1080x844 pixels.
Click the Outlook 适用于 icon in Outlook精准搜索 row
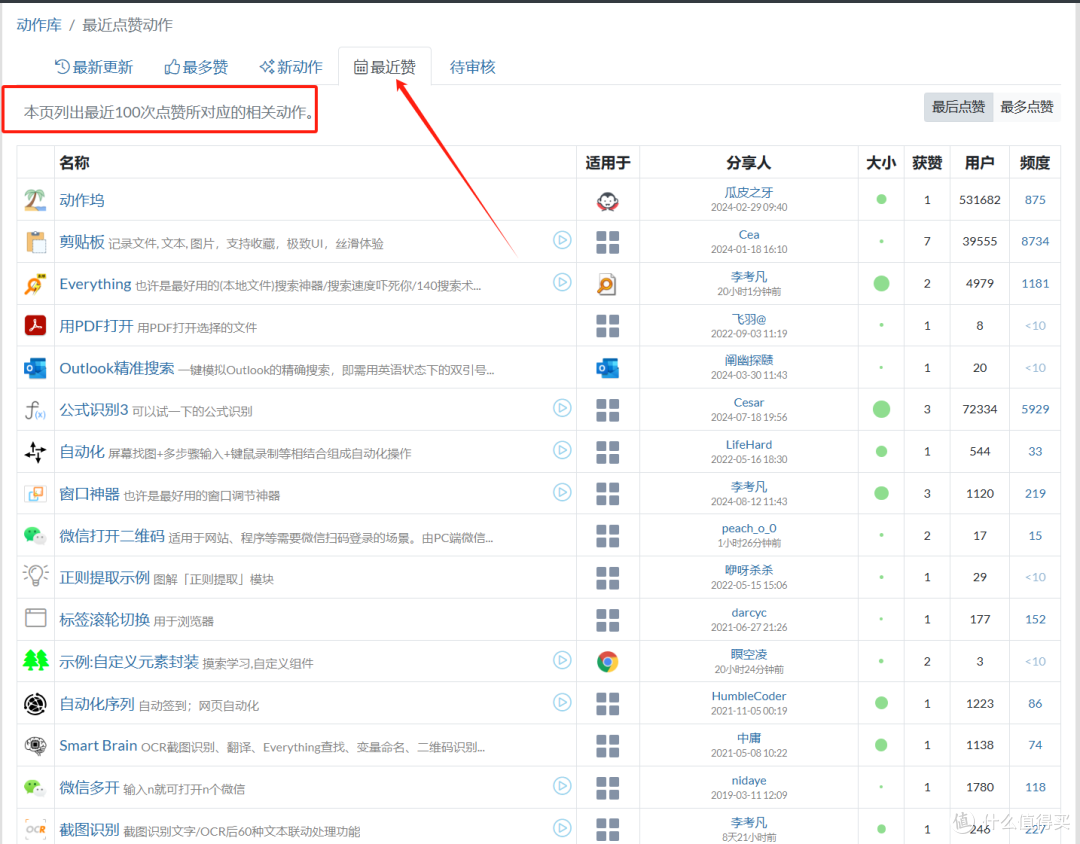click(x=608, y=368)
